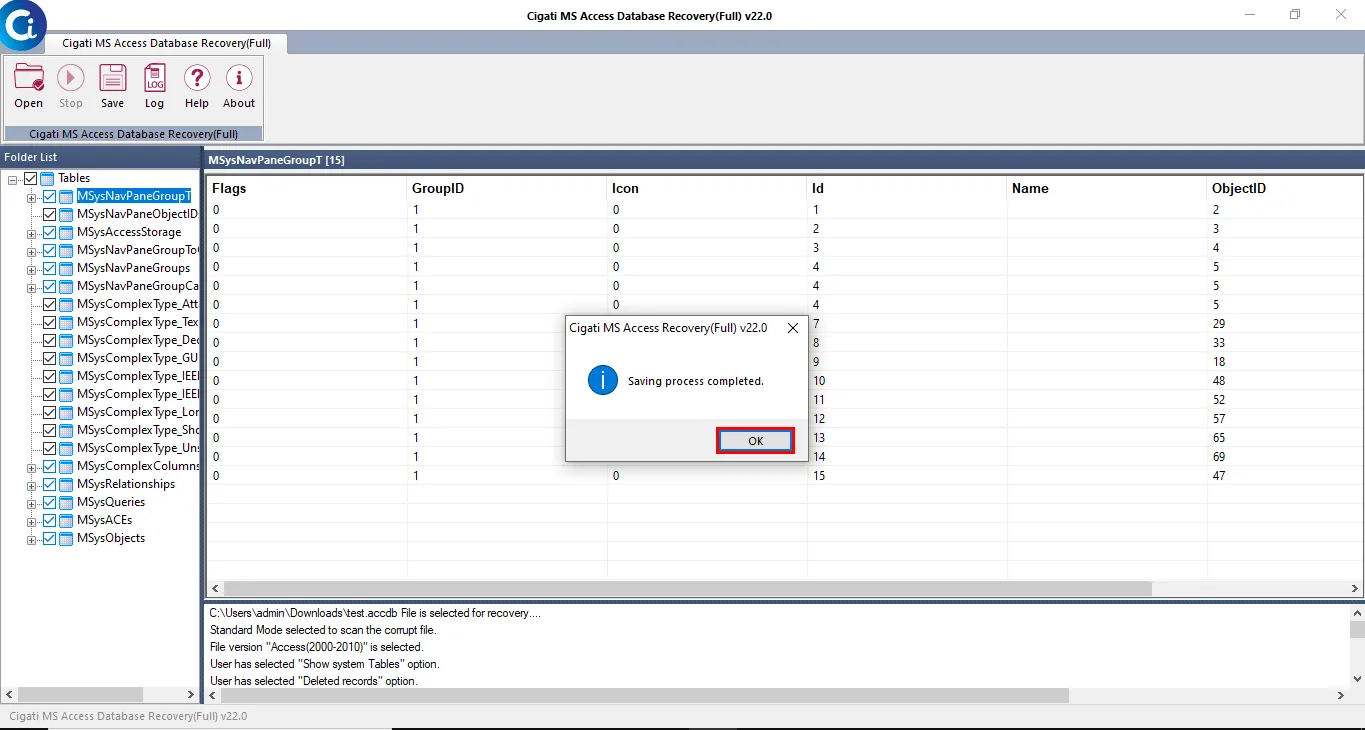Uncheck the Tables root checkbox
Viewport: 1365px width, 730px height.
[x=31, y=178]
